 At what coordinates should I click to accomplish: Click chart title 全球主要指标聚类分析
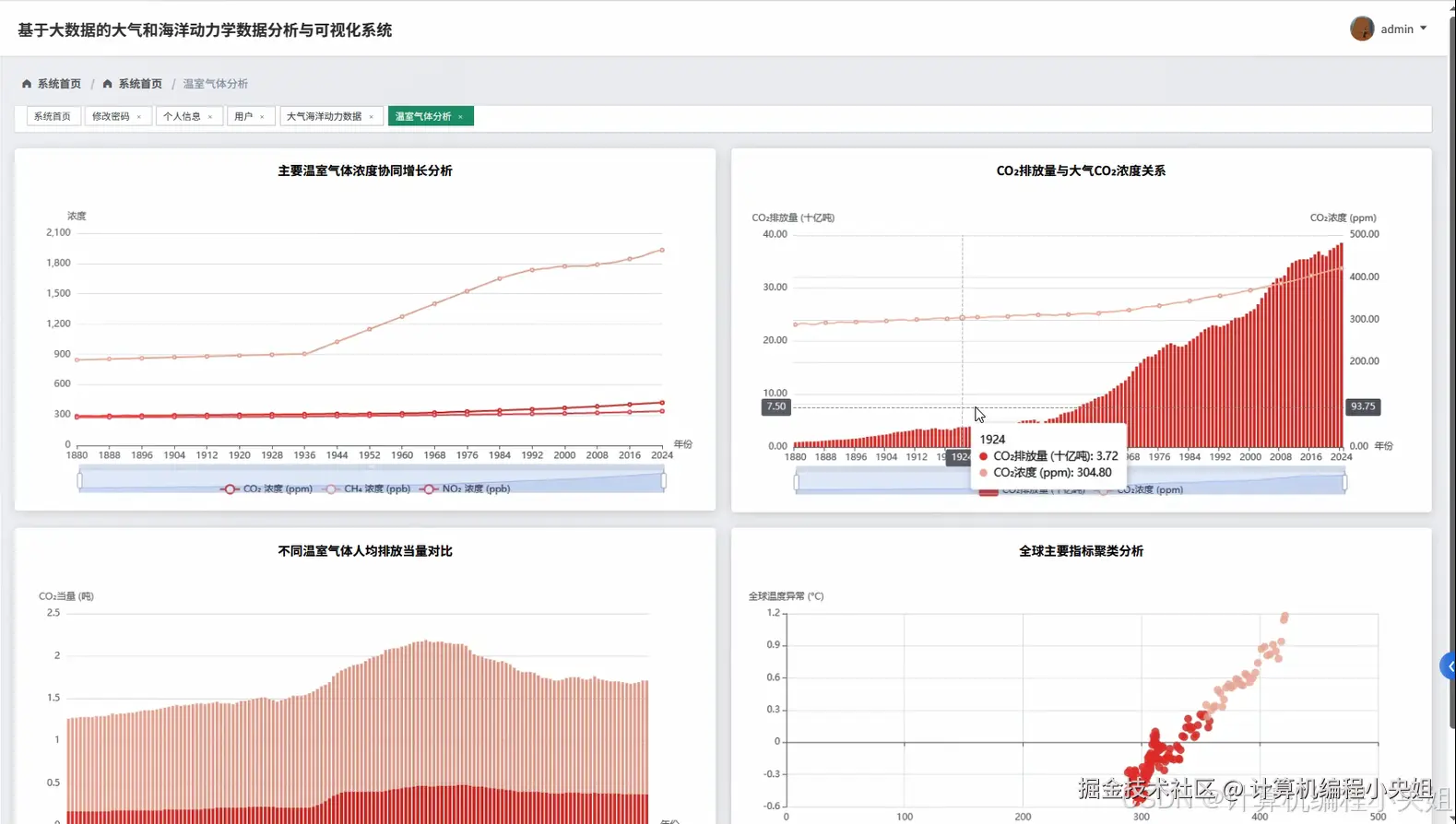coord(1081,551)
